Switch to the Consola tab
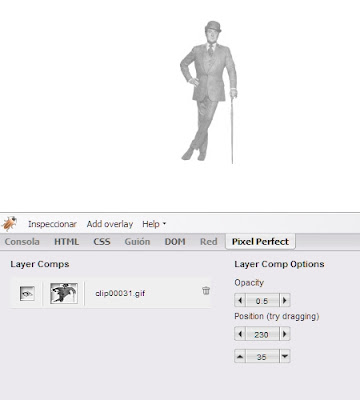This screenshot has width=360, height=400. [x=22, y=242]
